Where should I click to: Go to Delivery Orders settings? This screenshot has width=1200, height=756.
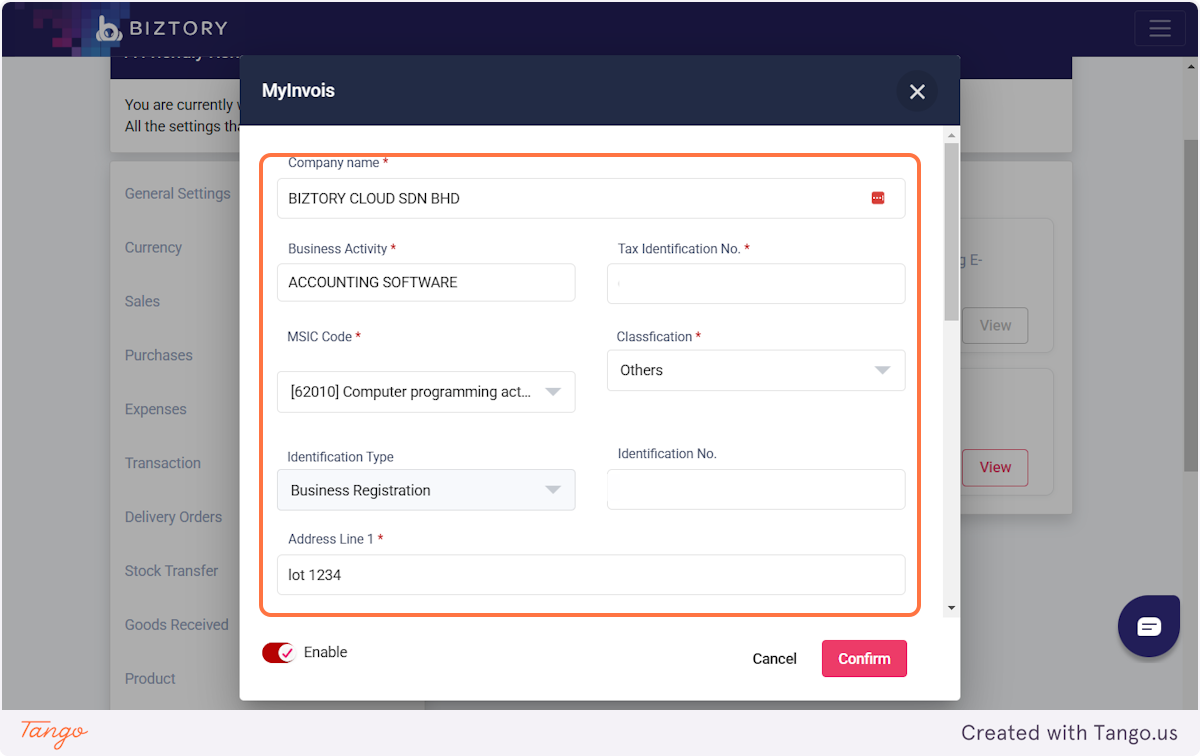pyautogui.click(x=173, y=518)
